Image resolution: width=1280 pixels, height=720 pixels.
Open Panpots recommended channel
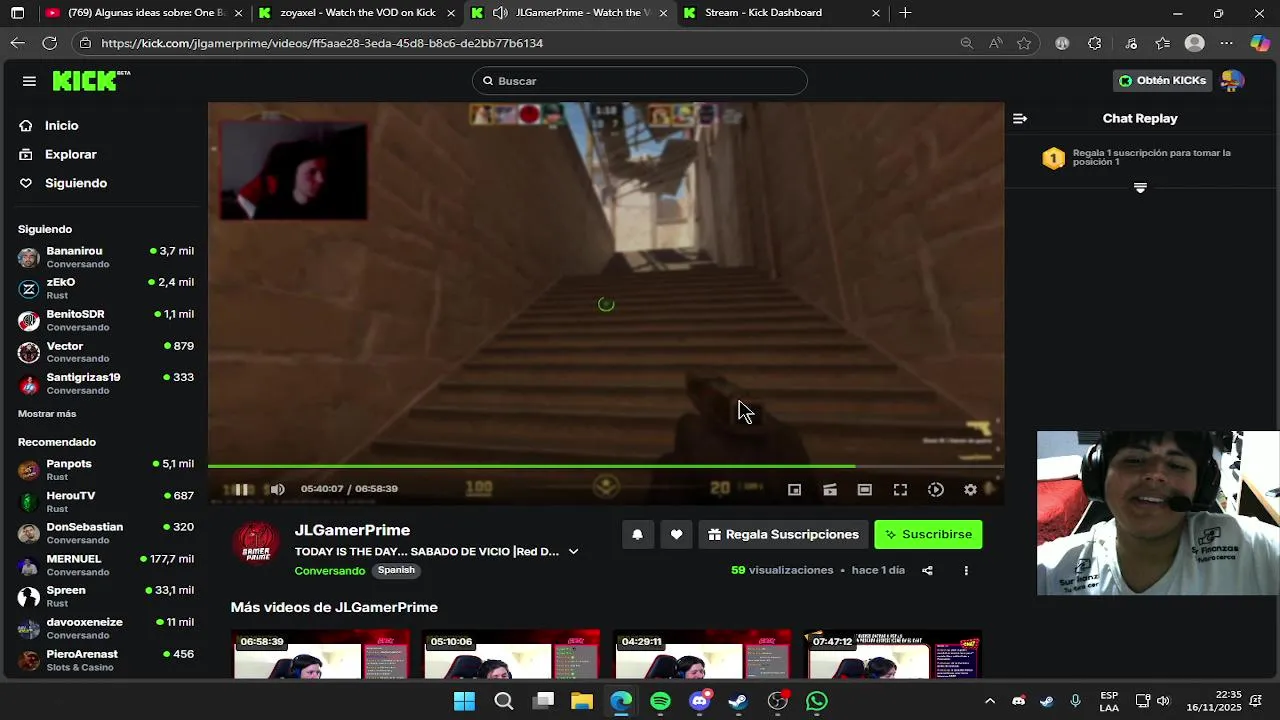click(105, 470)
